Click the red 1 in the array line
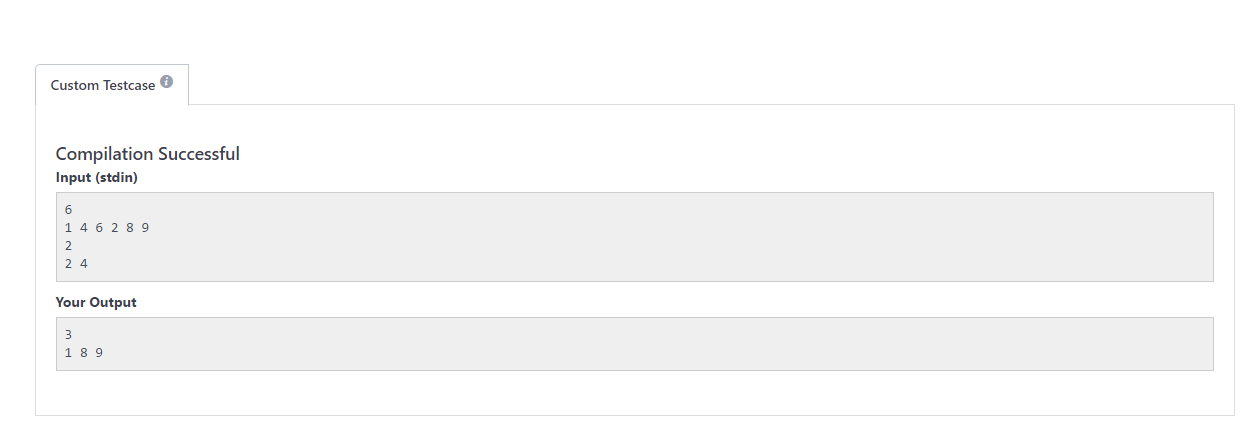 [x=68, y=228]
